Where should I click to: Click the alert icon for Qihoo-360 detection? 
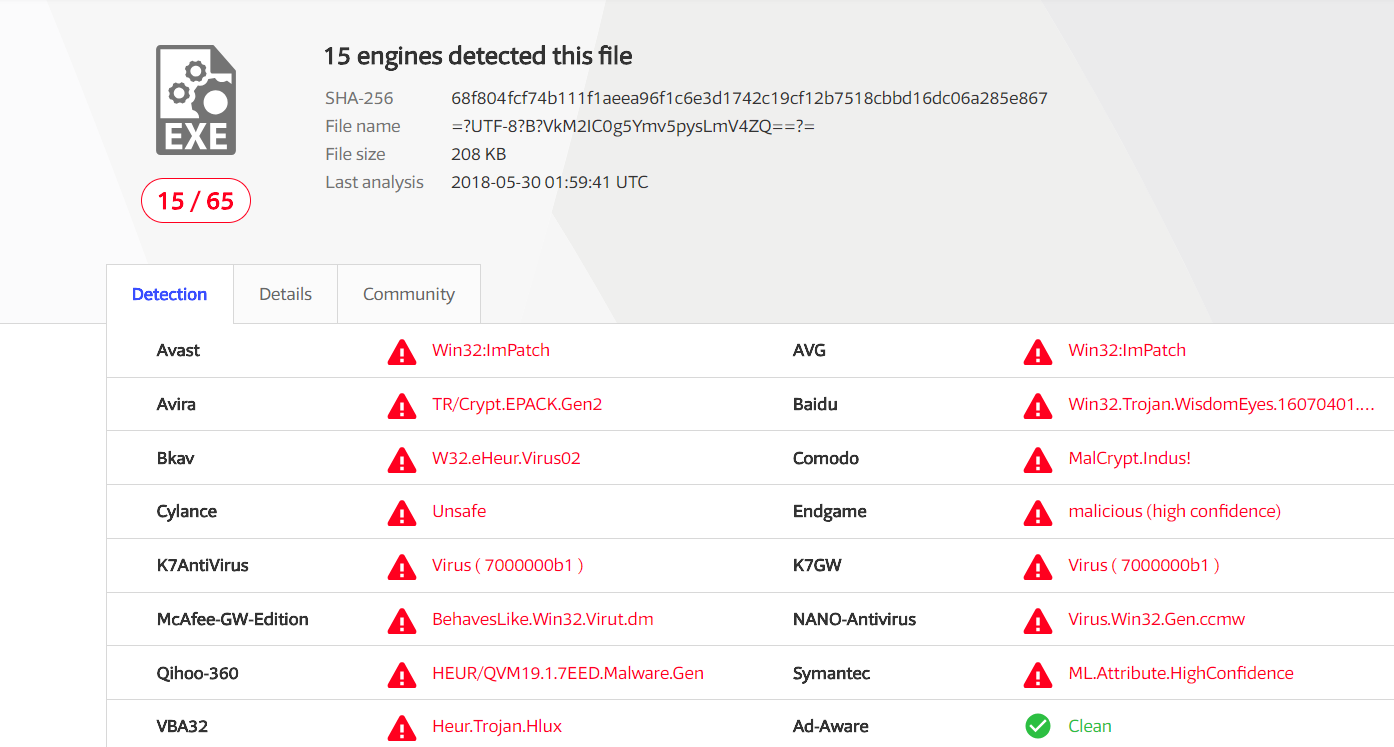[402, 675]
